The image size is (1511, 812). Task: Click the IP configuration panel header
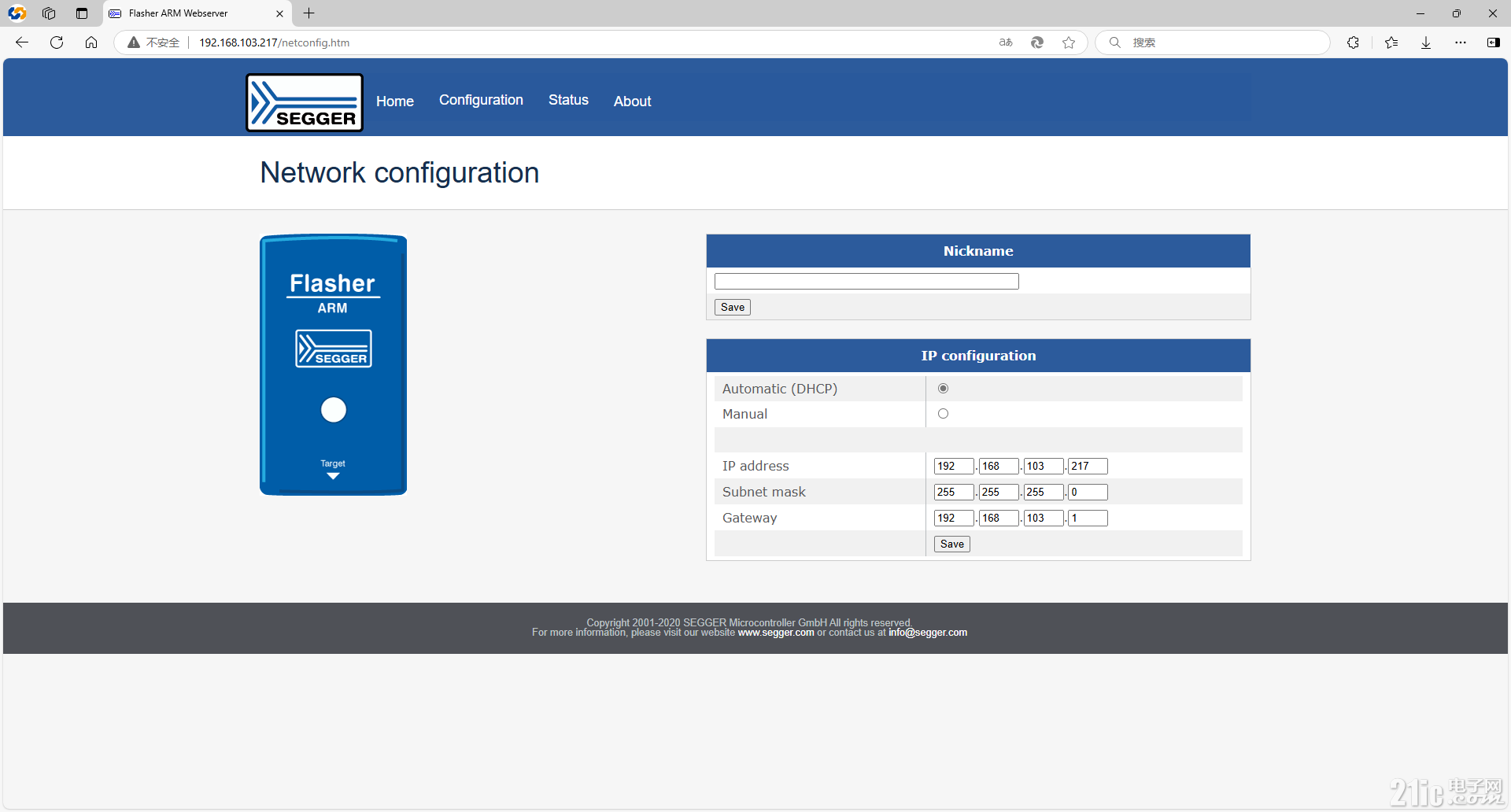click(978, 356)
